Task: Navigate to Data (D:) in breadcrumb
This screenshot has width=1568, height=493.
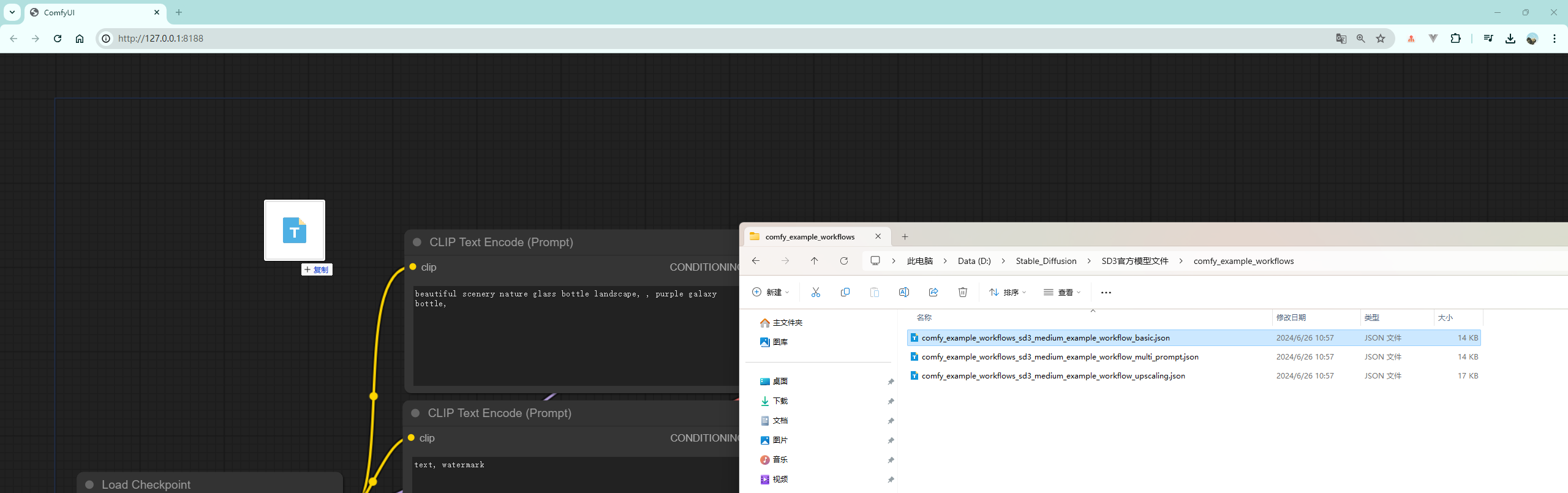Action: coord(974,261)
